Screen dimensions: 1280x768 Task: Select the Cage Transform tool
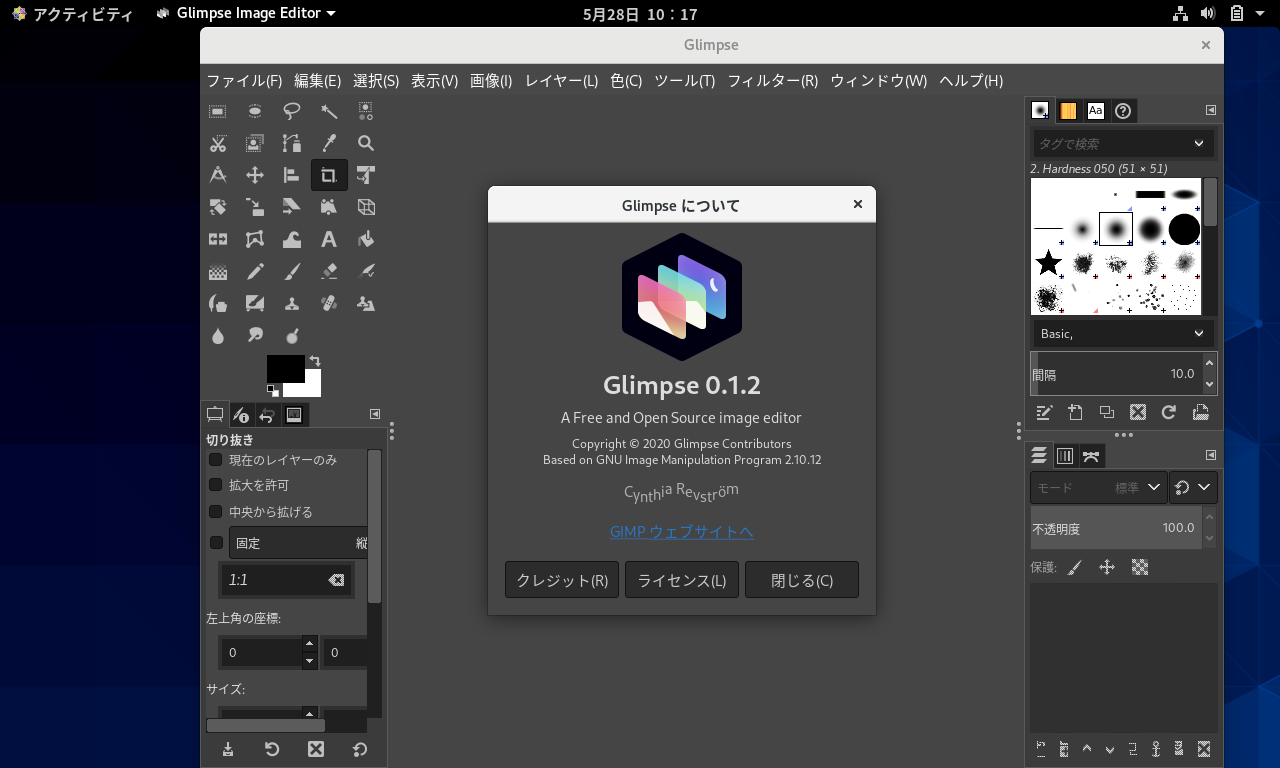tap(255, 239)
